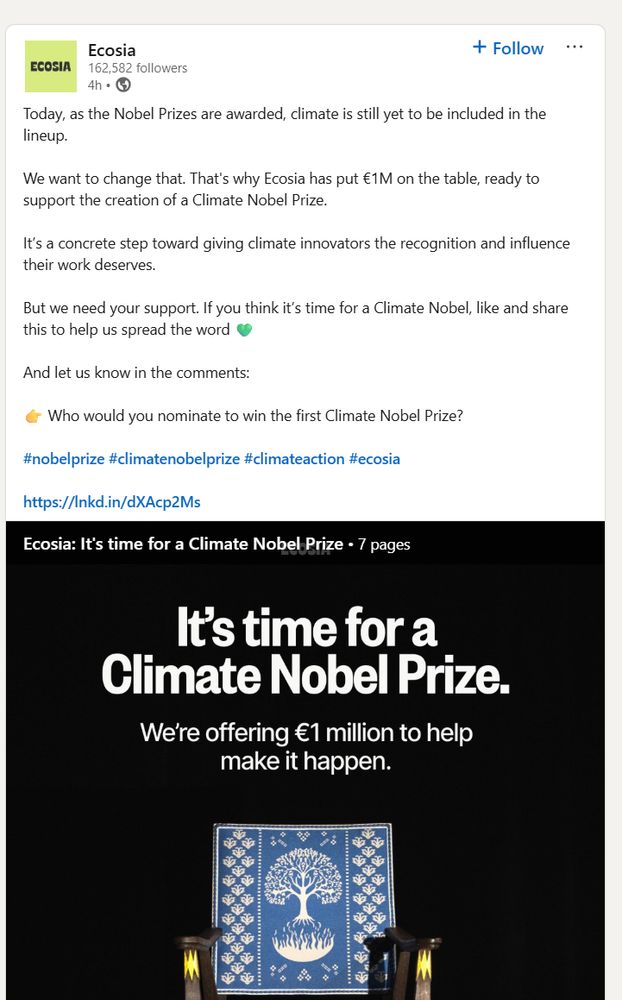The height and width of the screenshot is (1000, 622).
Task: Click the #climatenobelprize hashtag
Action: 172,458
